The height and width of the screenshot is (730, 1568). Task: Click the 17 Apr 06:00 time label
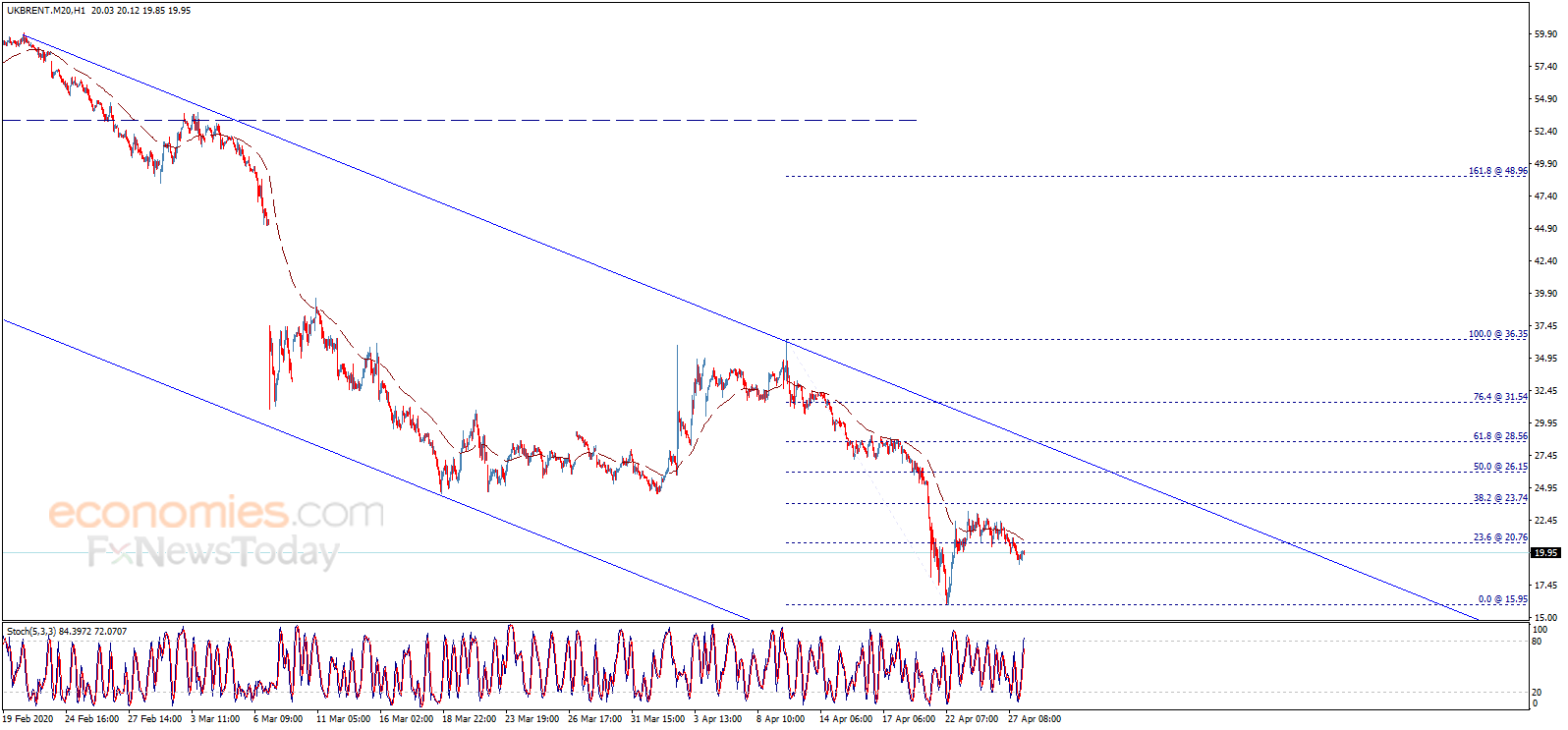[x=909, y=719]
